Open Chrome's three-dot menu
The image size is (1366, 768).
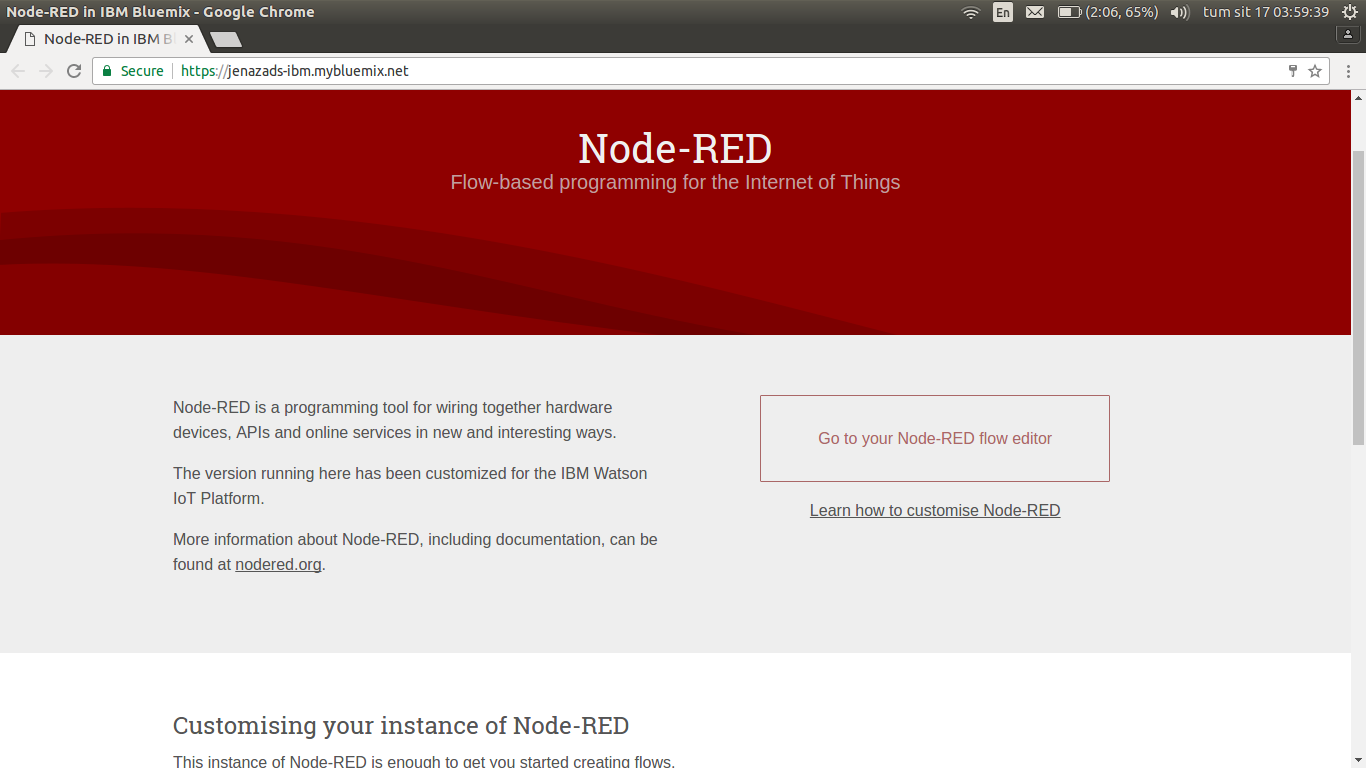point(1348,71)
